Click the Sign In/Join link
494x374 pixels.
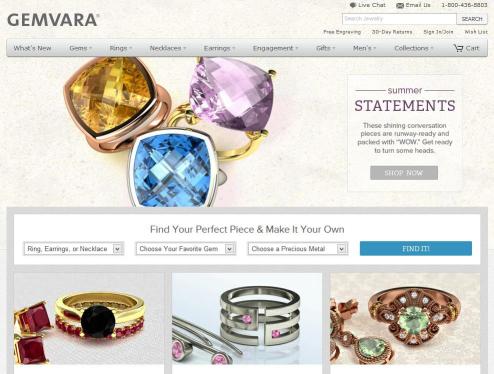[x=438, y=32]
